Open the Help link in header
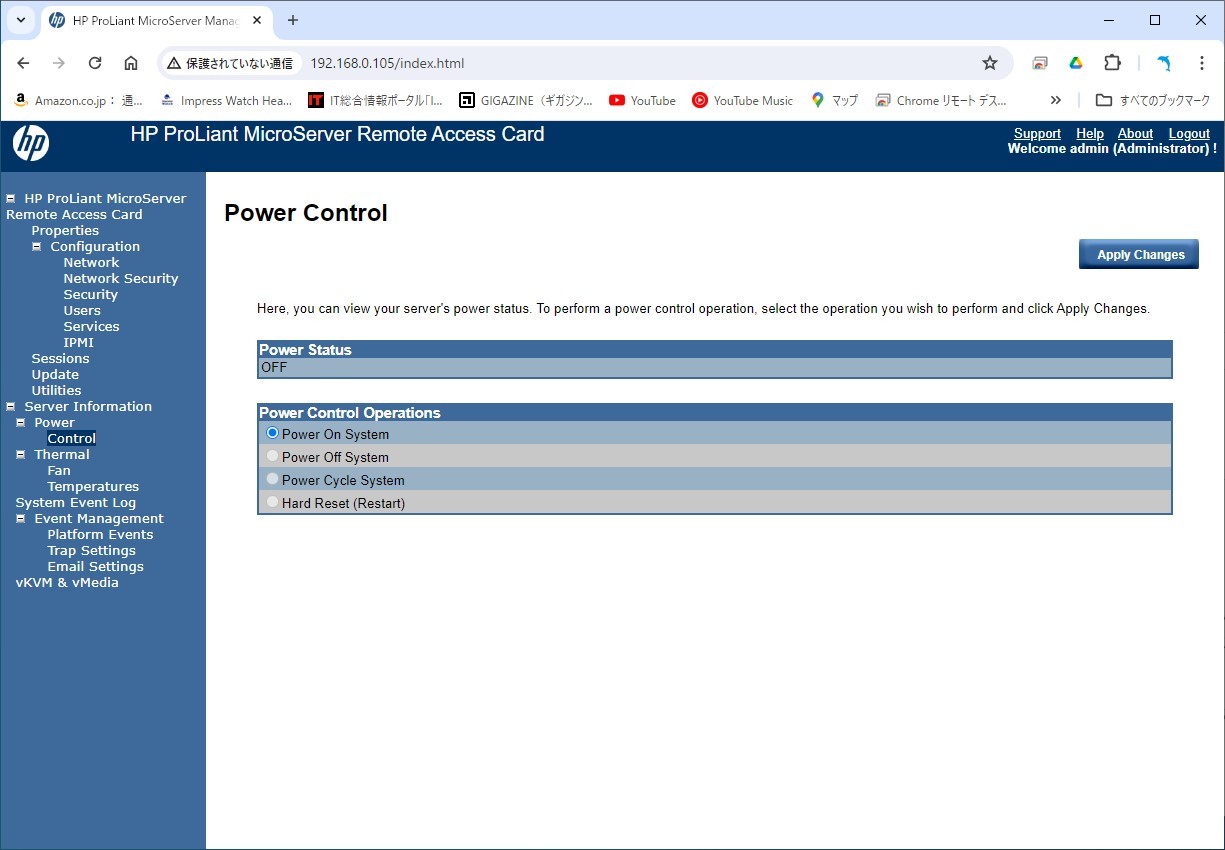 pyautogui.click(x=1090, y=133)
